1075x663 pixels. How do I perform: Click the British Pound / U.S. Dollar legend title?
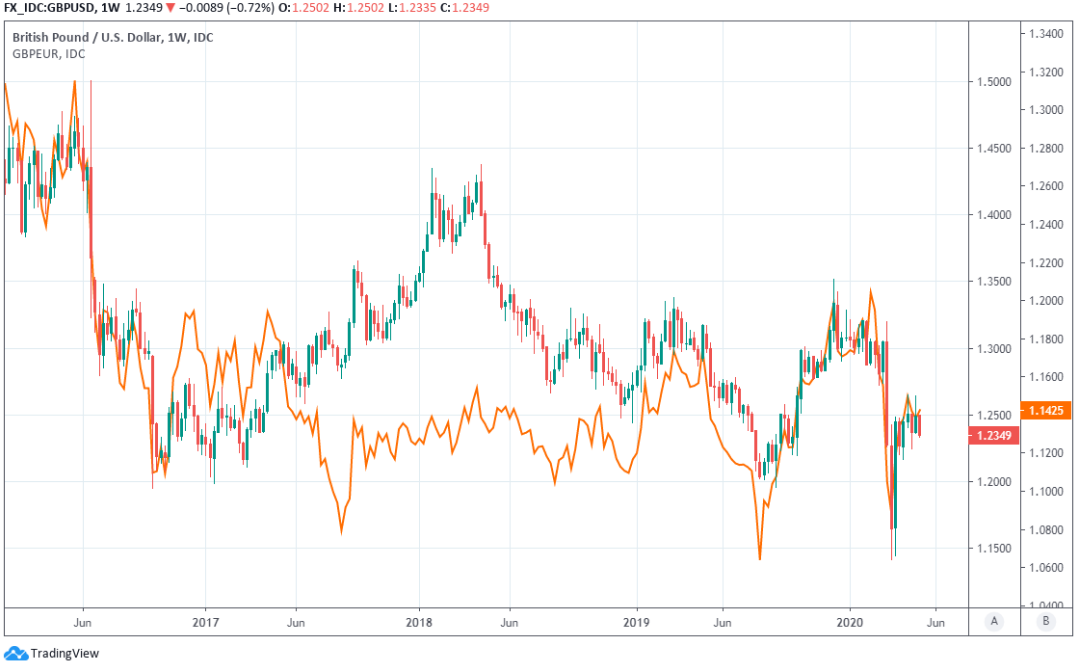click(x=111, y=38)
